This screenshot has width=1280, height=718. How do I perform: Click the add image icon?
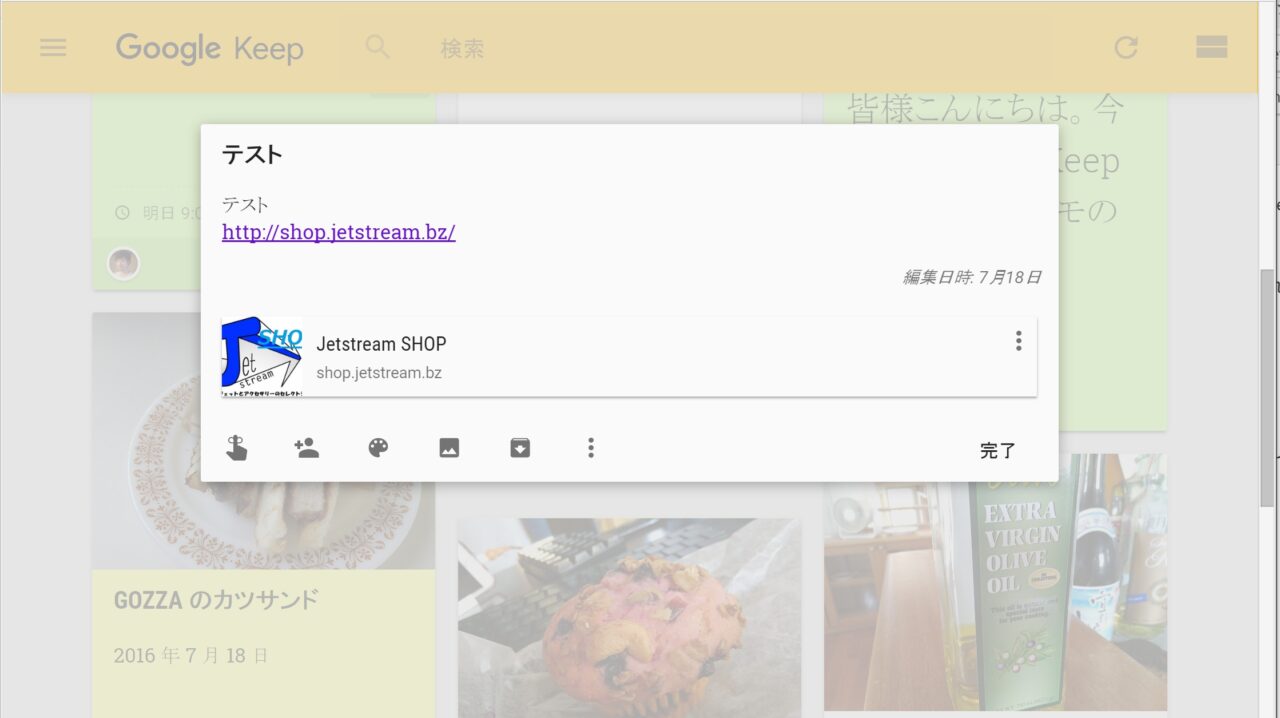pos(449,448)
